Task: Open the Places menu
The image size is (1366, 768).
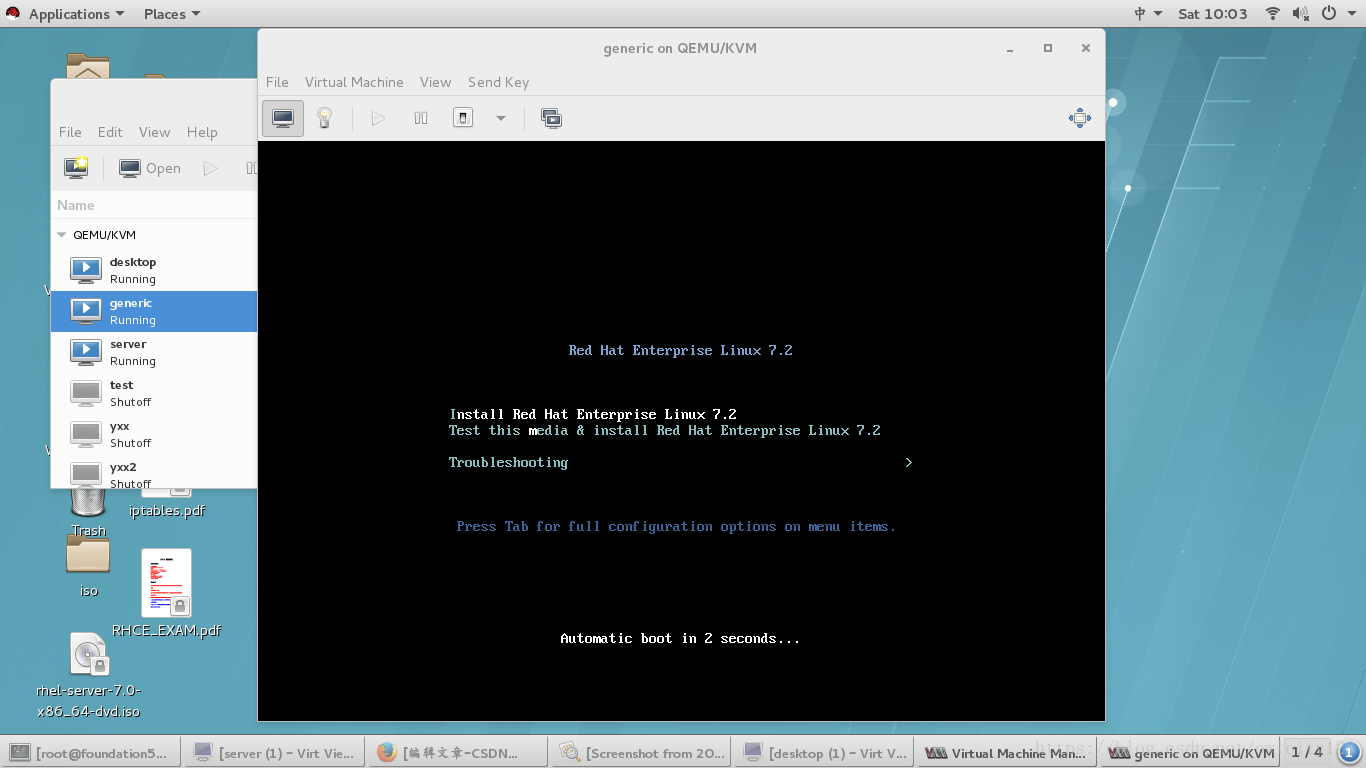Action: (171, 14)
